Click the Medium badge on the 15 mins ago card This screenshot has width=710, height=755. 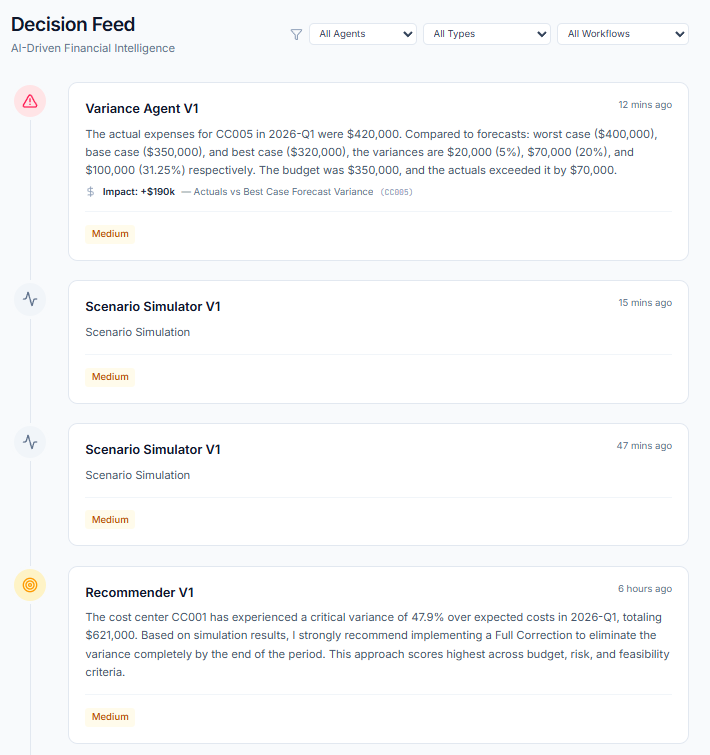[x=110, y=377]
